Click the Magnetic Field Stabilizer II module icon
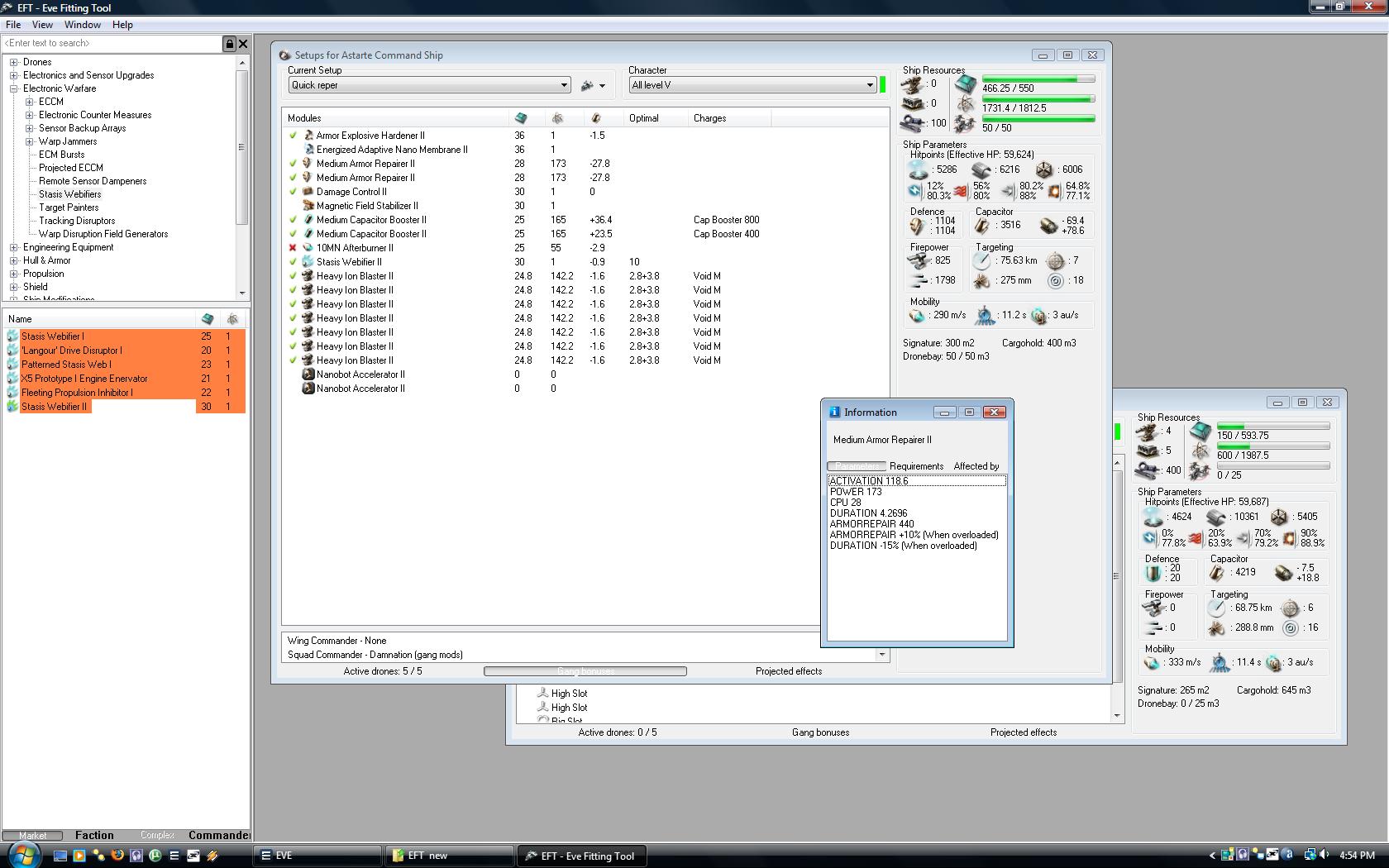 tap(308, 206)
